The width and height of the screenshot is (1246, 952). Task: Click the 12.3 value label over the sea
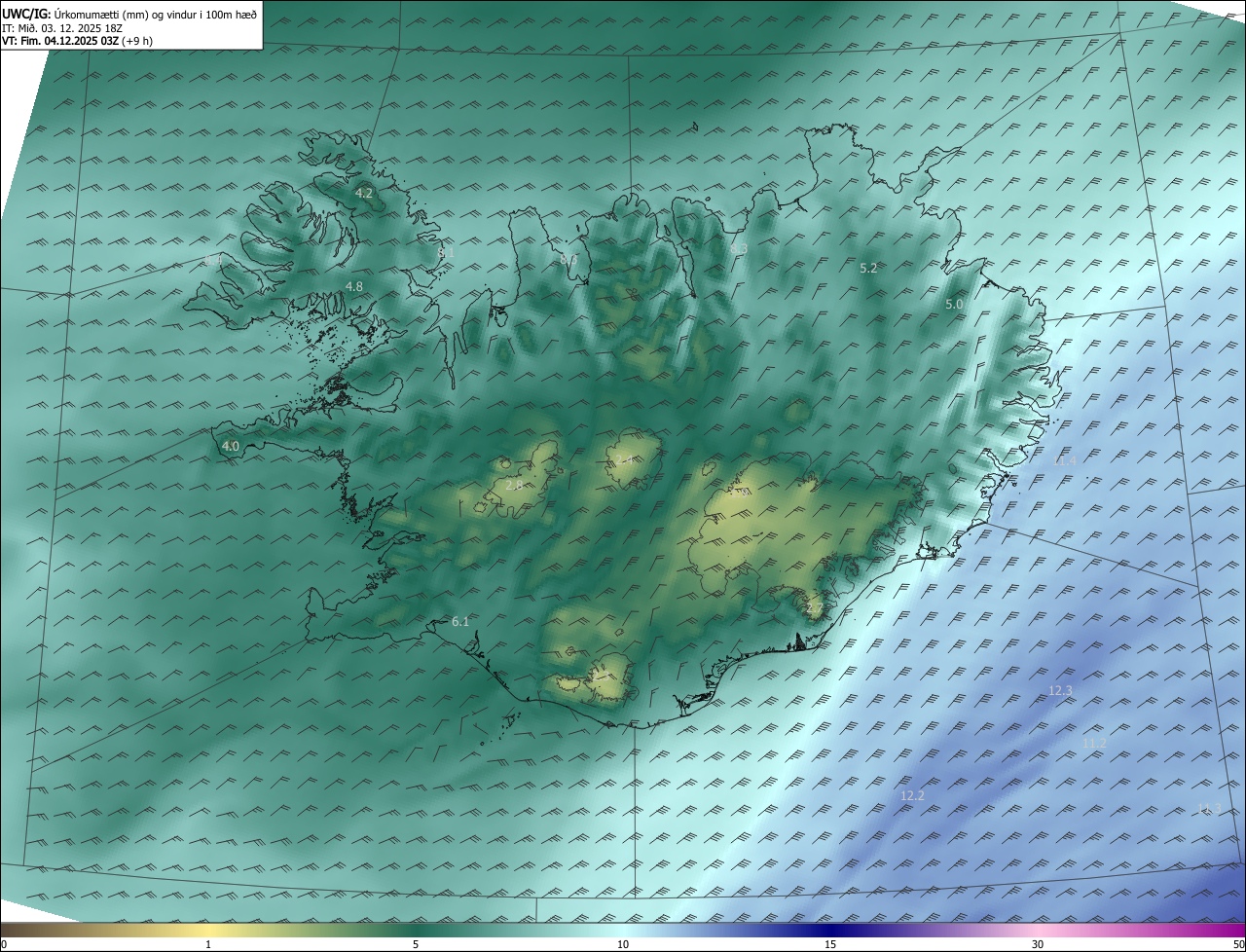click(x=1060, y=690)
